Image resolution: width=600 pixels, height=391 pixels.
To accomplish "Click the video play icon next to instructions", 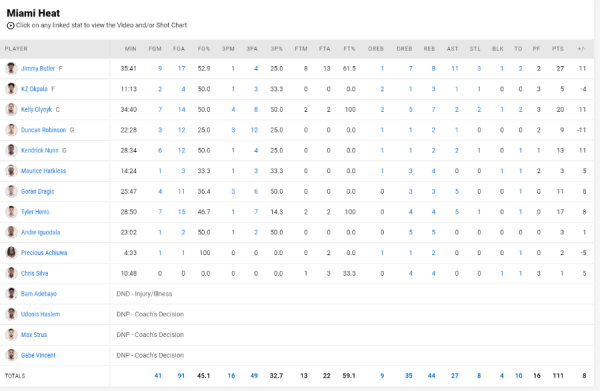I will click(x=11, y=26).
